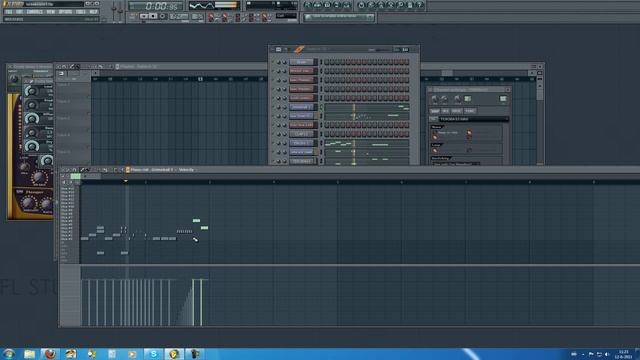Open the HELP menu
Image resolution: width=640 pixels, height=360 pixels.
[x=93, y=12]
